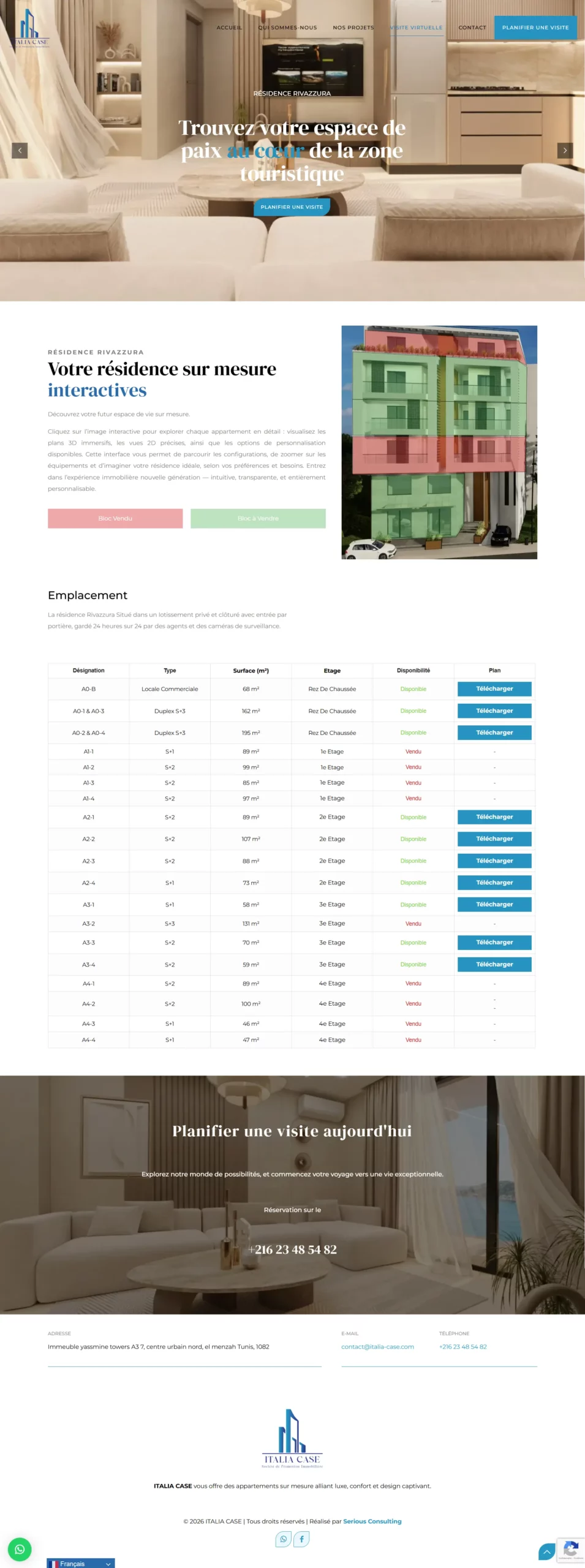This screenshot has width=585, height=1568.
Task: Go to previous hero slide arrow
Action: coord(20,151)
